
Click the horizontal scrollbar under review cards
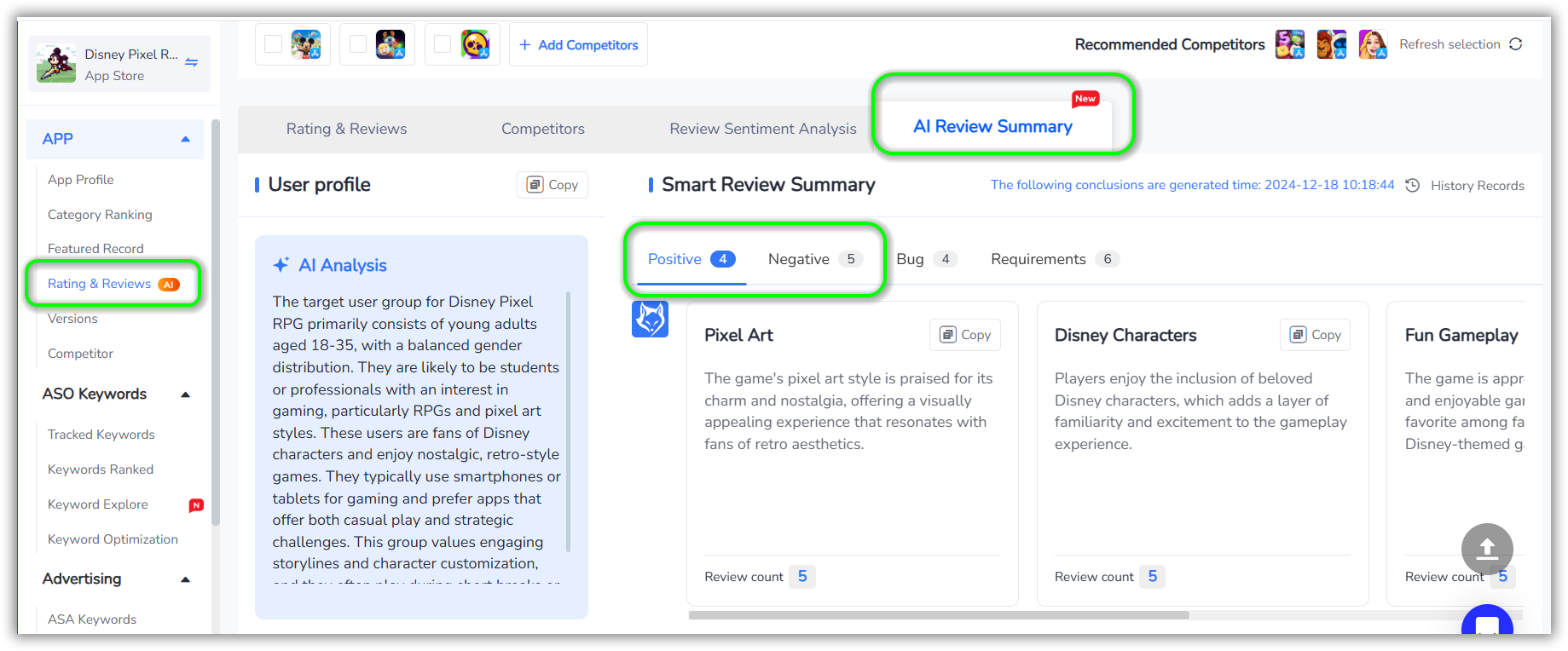[x=938, y=615]
